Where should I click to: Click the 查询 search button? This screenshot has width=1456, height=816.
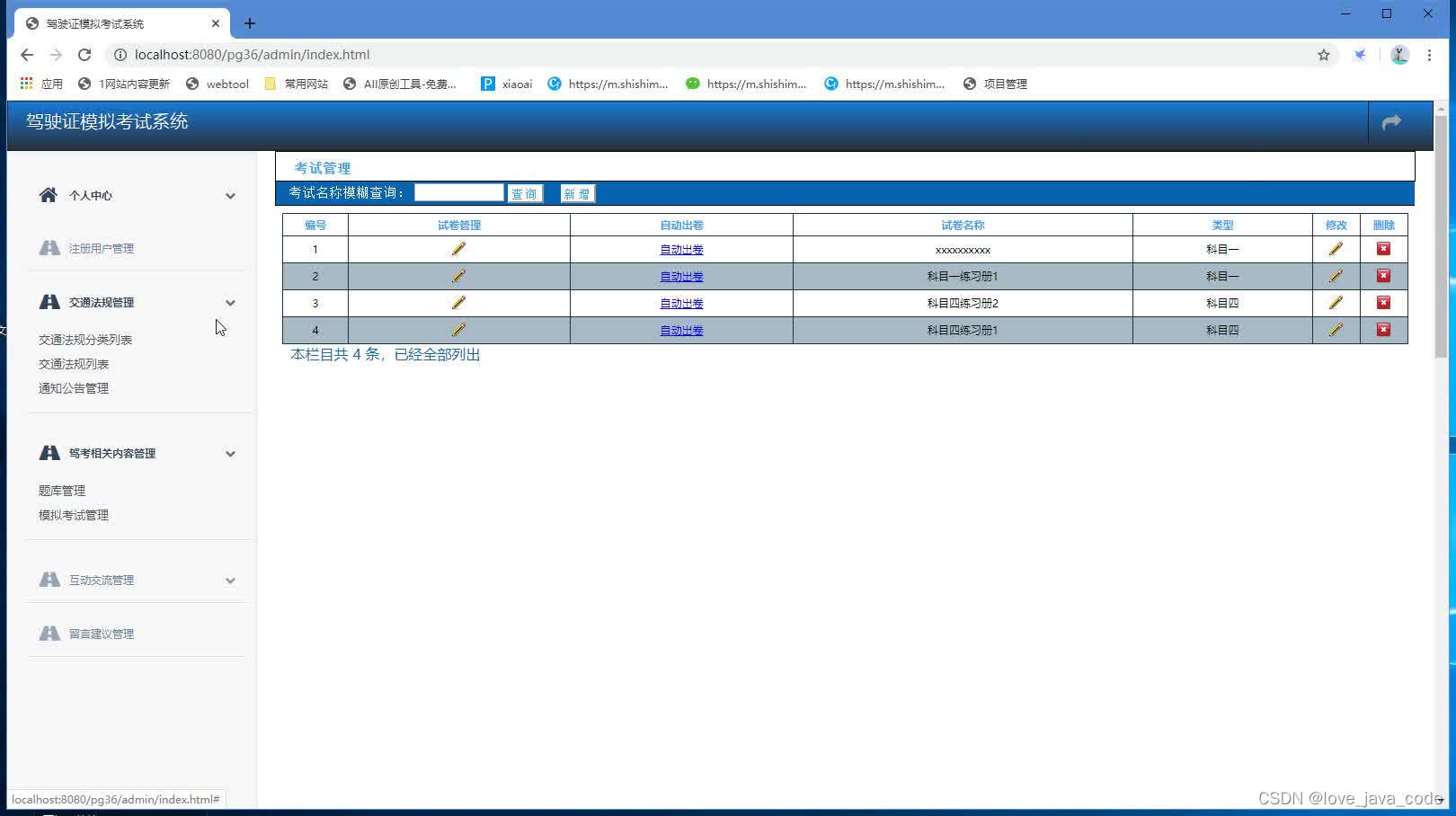(525, 193)
